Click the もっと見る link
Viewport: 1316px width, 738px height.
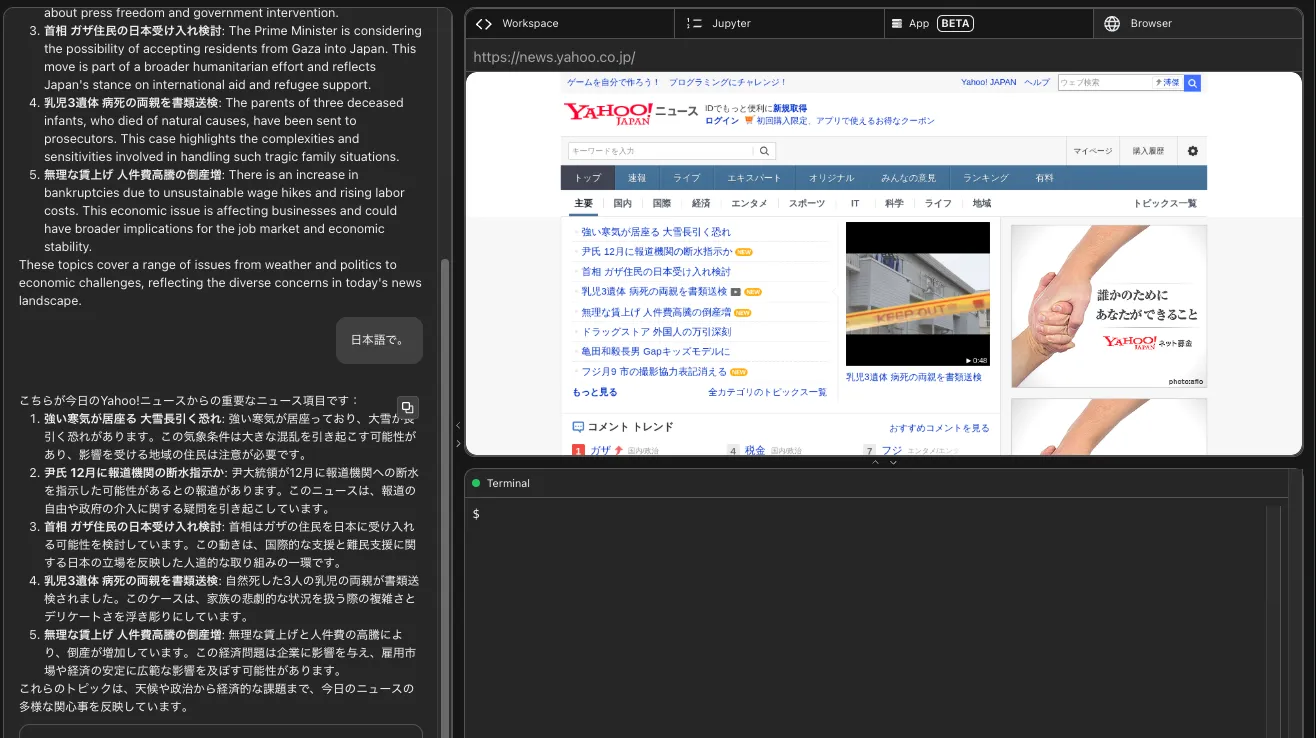[x=594, y=392]
